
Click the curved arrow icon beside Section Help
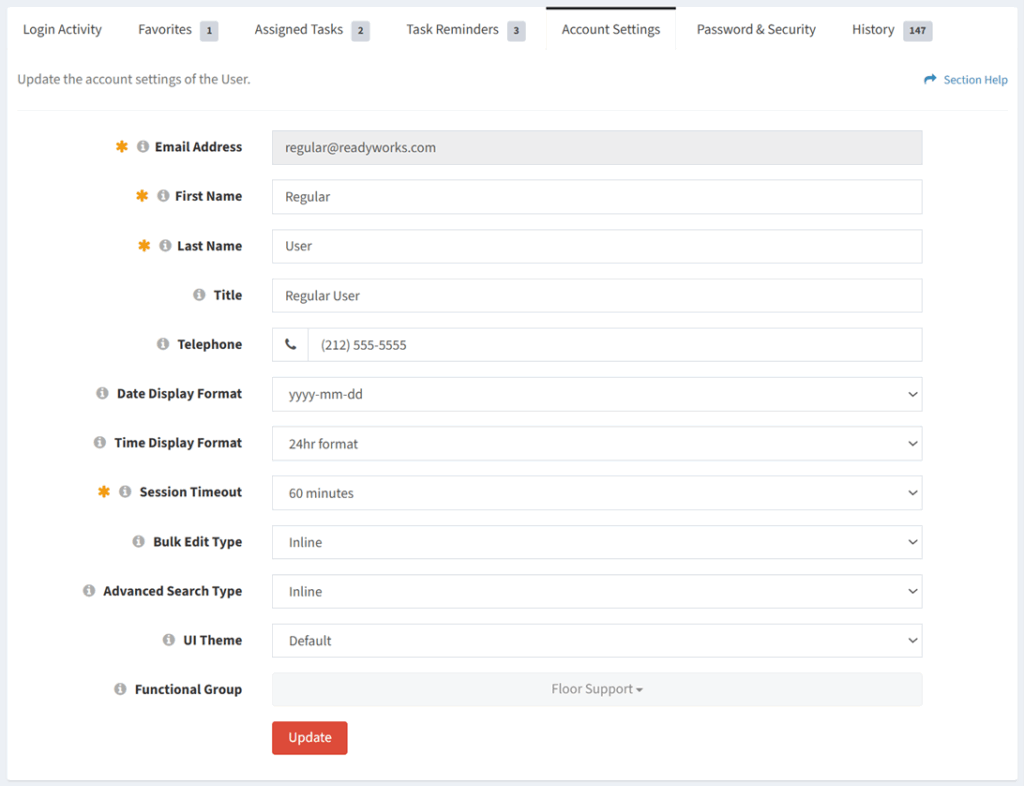(x=929, y=79)
